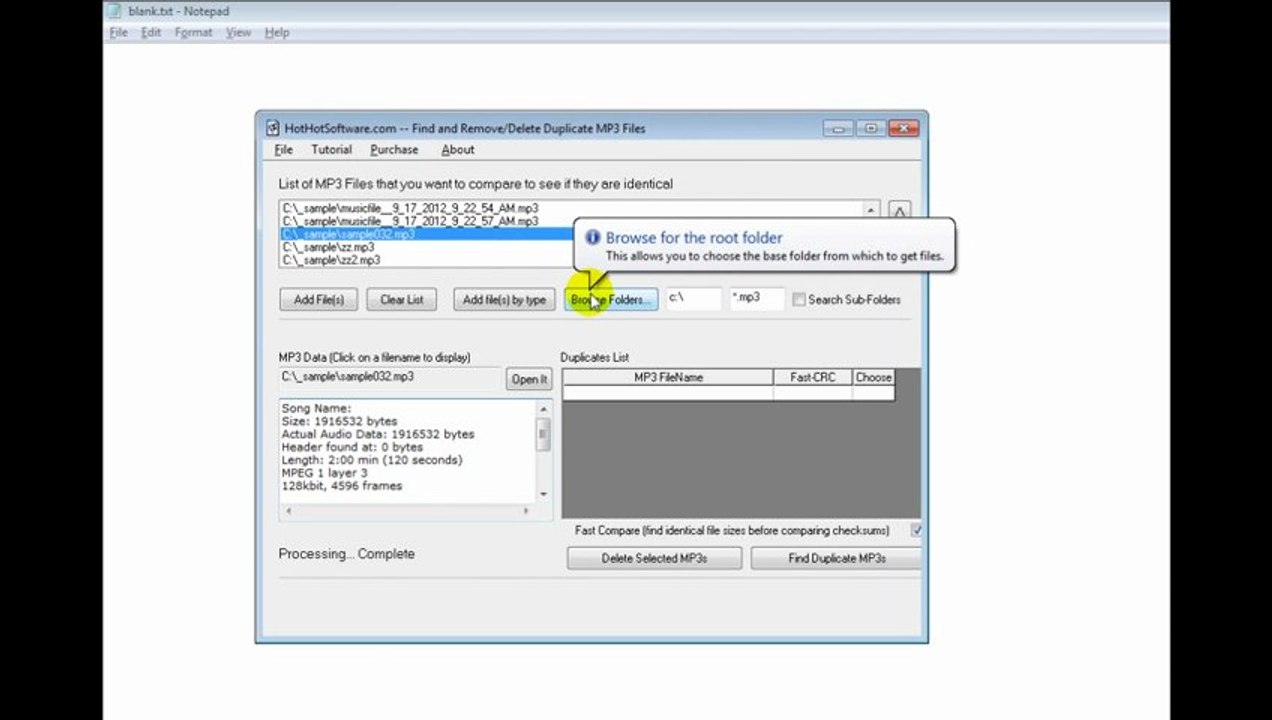Click the "Processing... Complete" status text
Image resolution: width=1272 pixels, height=720 pixels.
(x=346, y=554)
